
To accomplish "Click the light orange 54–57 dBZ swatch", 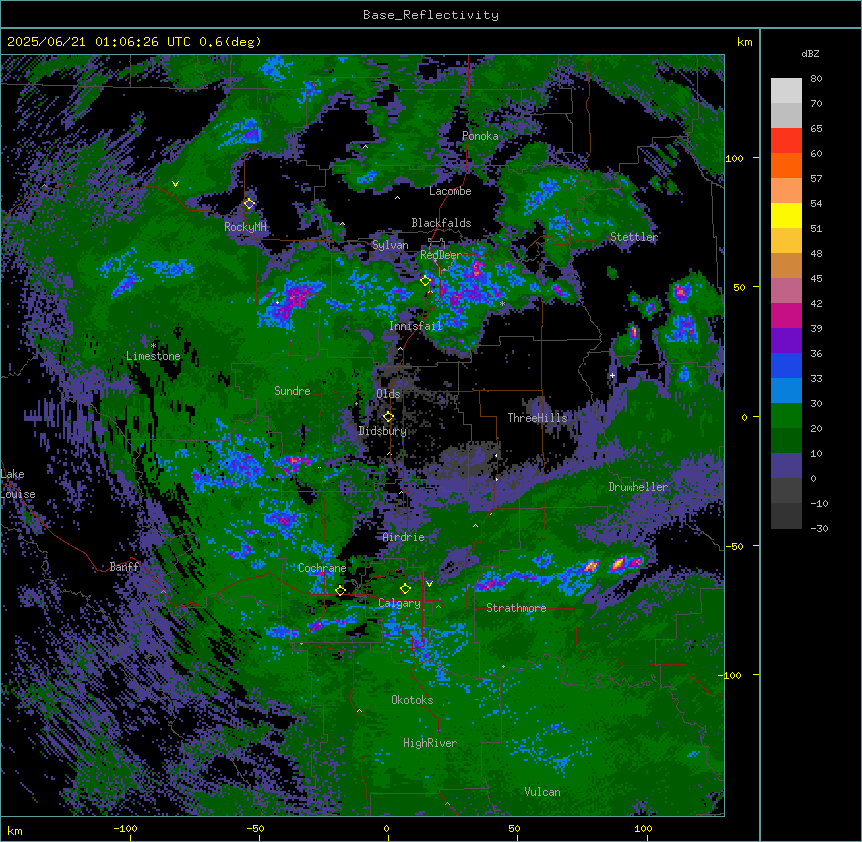I will coord(786,191).
